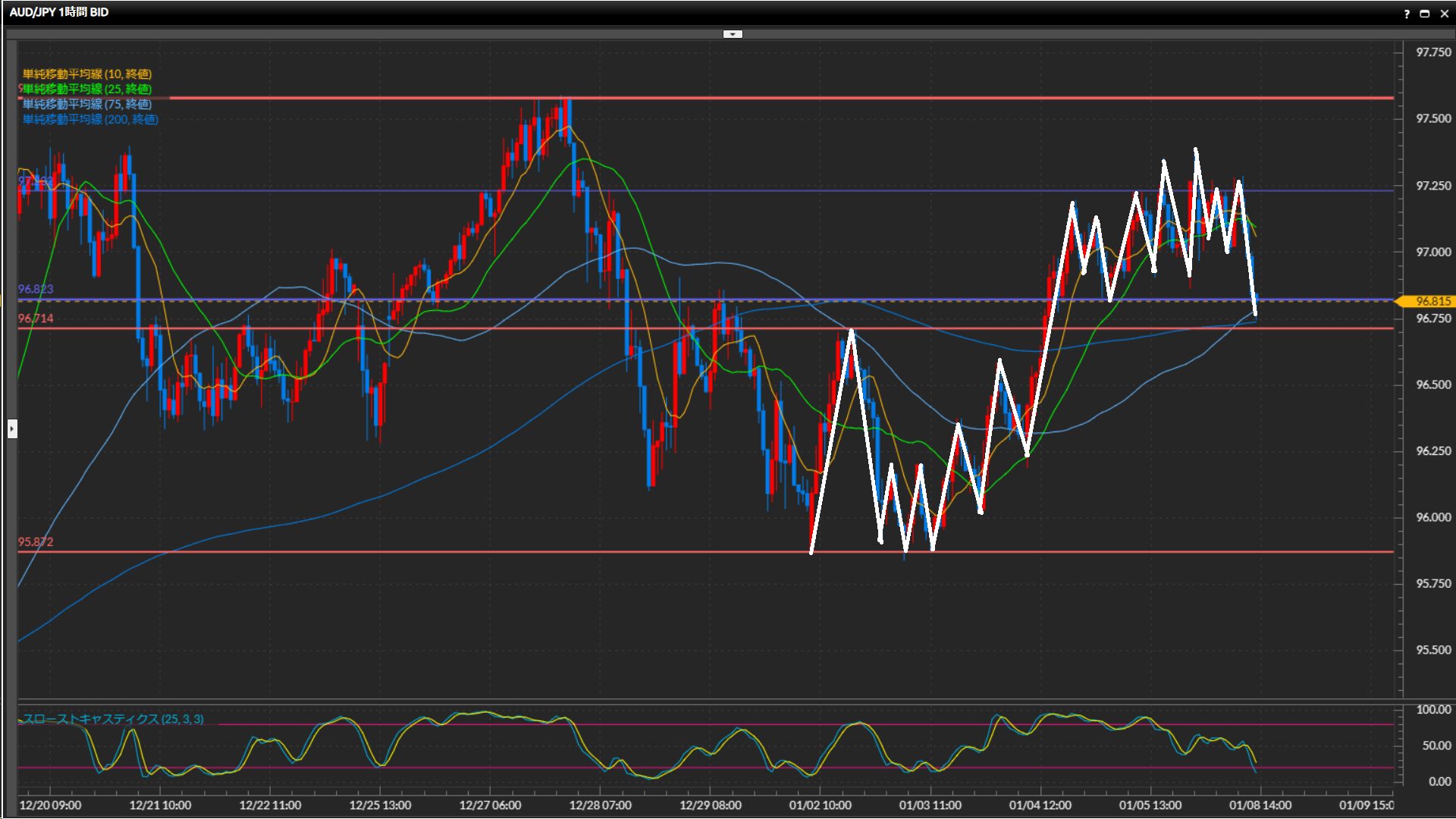The width and height of the screenshot is (1456, 819).
Task: Click the 95.872 support line label
Action: [36, 542]
